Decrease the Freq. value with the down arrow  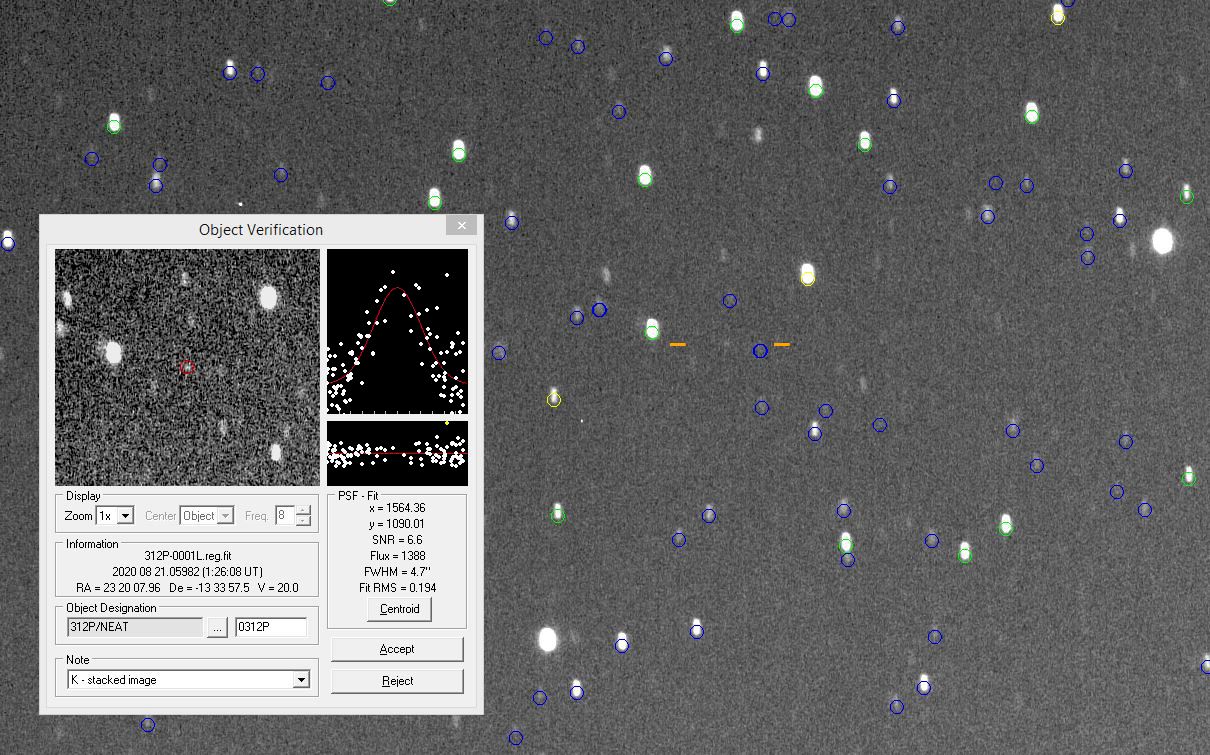(303, 521)
